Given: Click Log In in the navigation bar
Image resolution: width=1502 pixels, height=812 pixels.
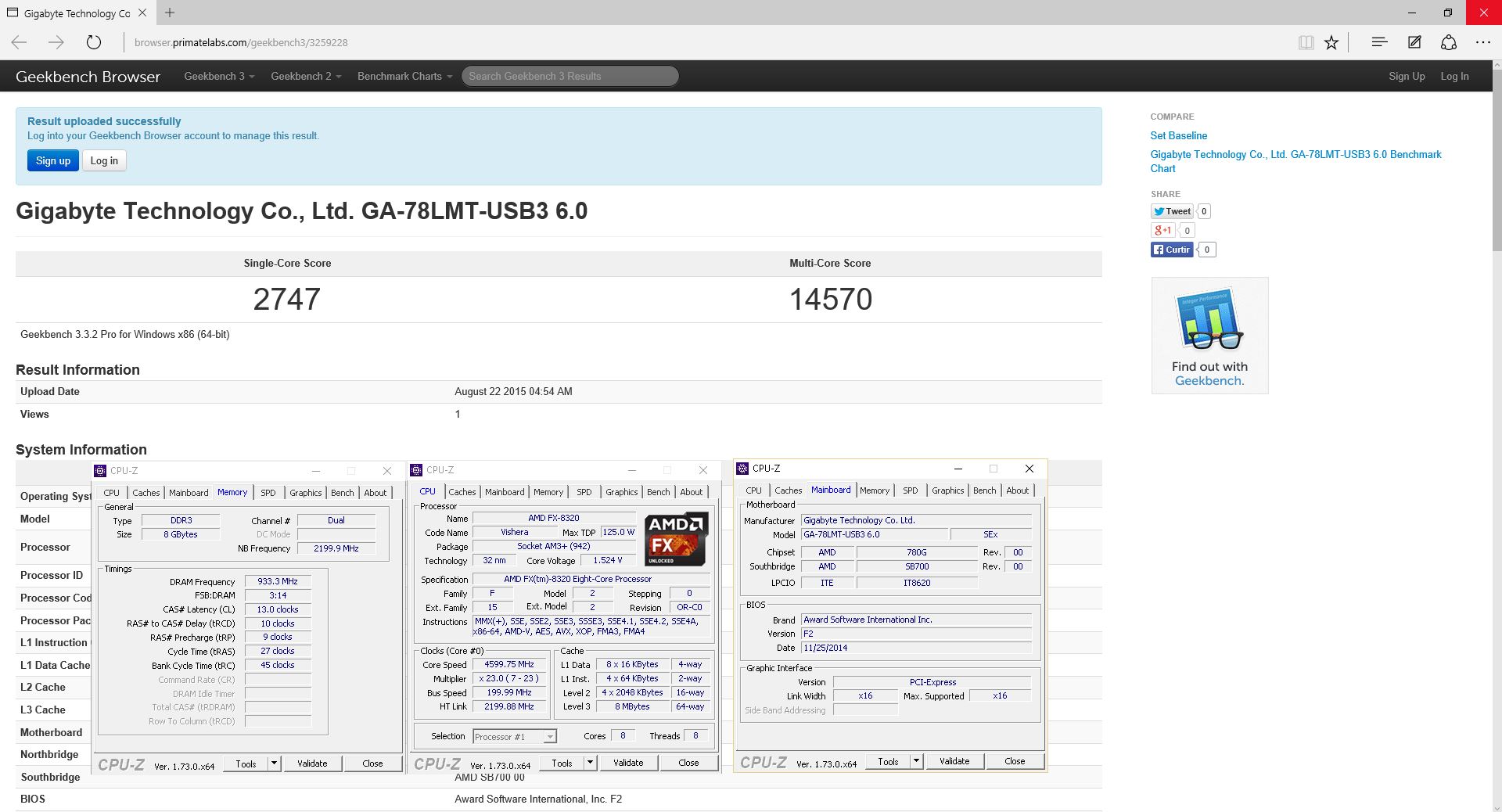Looking at the screenshot, I should pyautogui.click(x=1454, y=76).
